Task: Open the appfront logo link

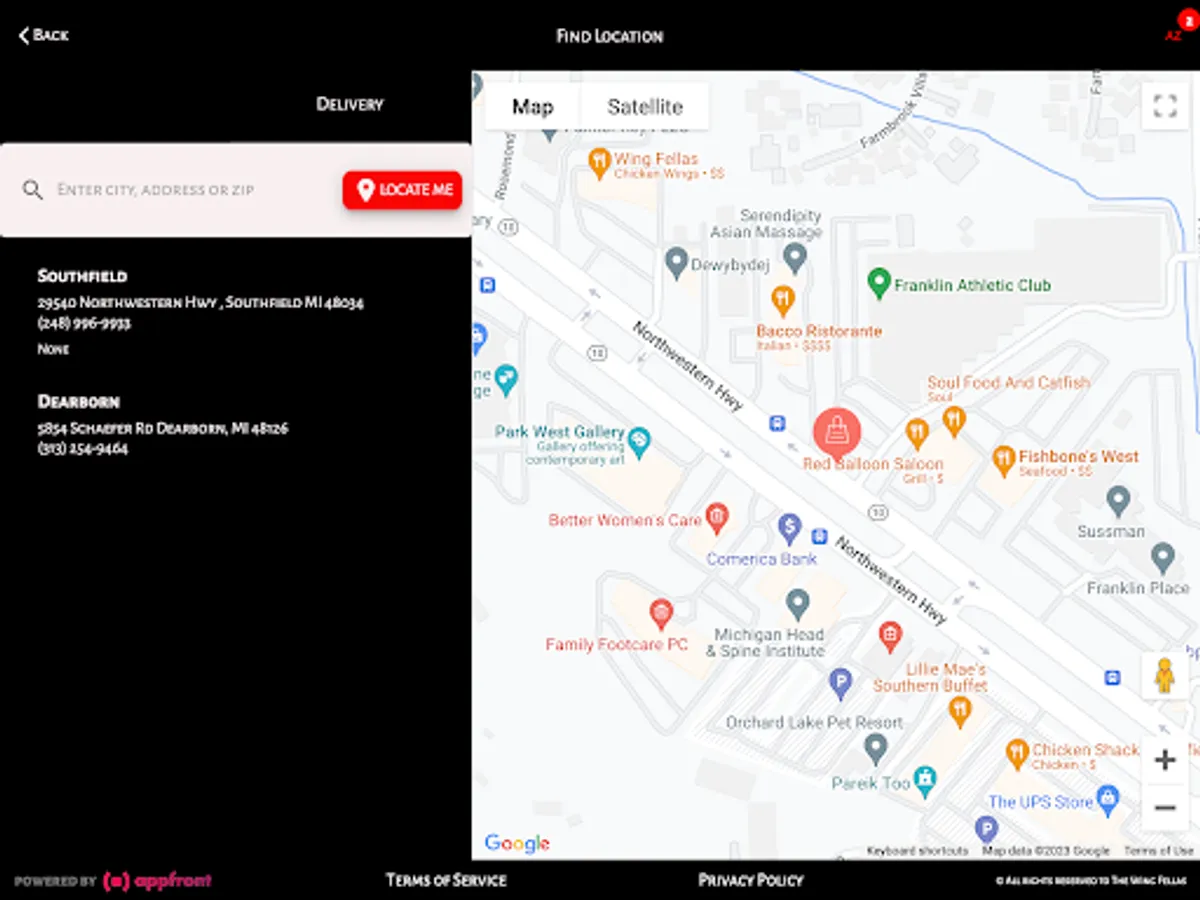Action: 157,881
